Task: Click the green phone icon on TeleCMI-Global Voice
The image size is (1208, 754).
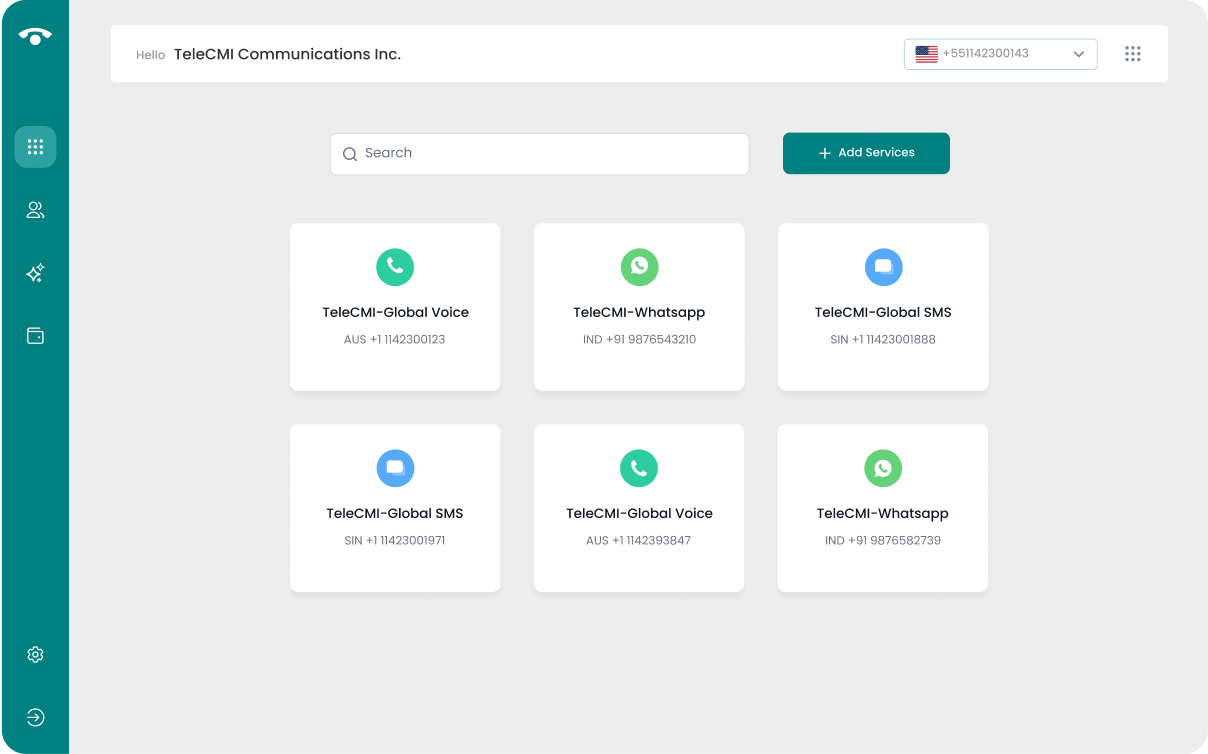Action: click(x=395, y=267)
